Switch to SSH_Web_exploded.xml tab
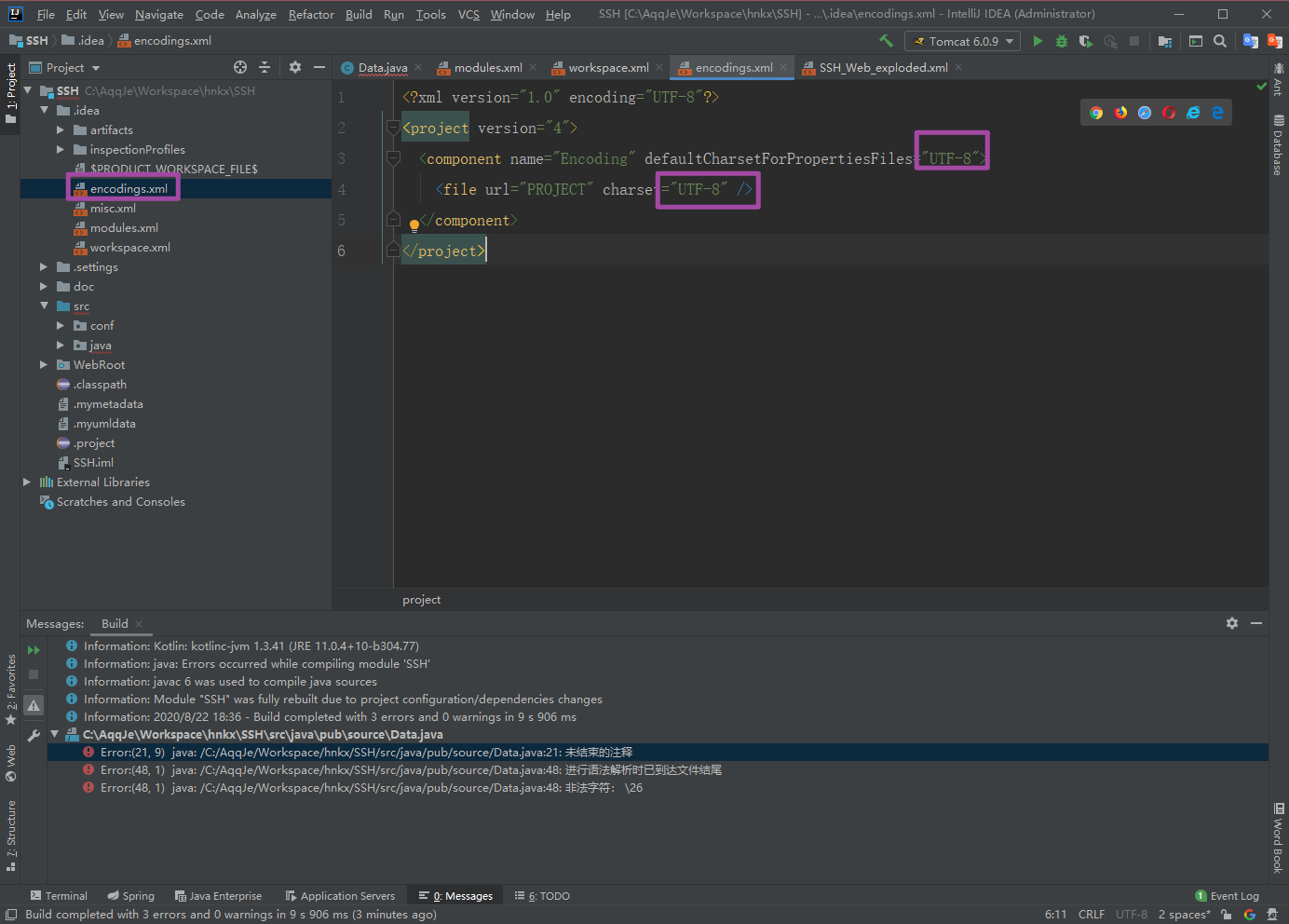This screenshot has width=1289, height=924. coord(882,67)
